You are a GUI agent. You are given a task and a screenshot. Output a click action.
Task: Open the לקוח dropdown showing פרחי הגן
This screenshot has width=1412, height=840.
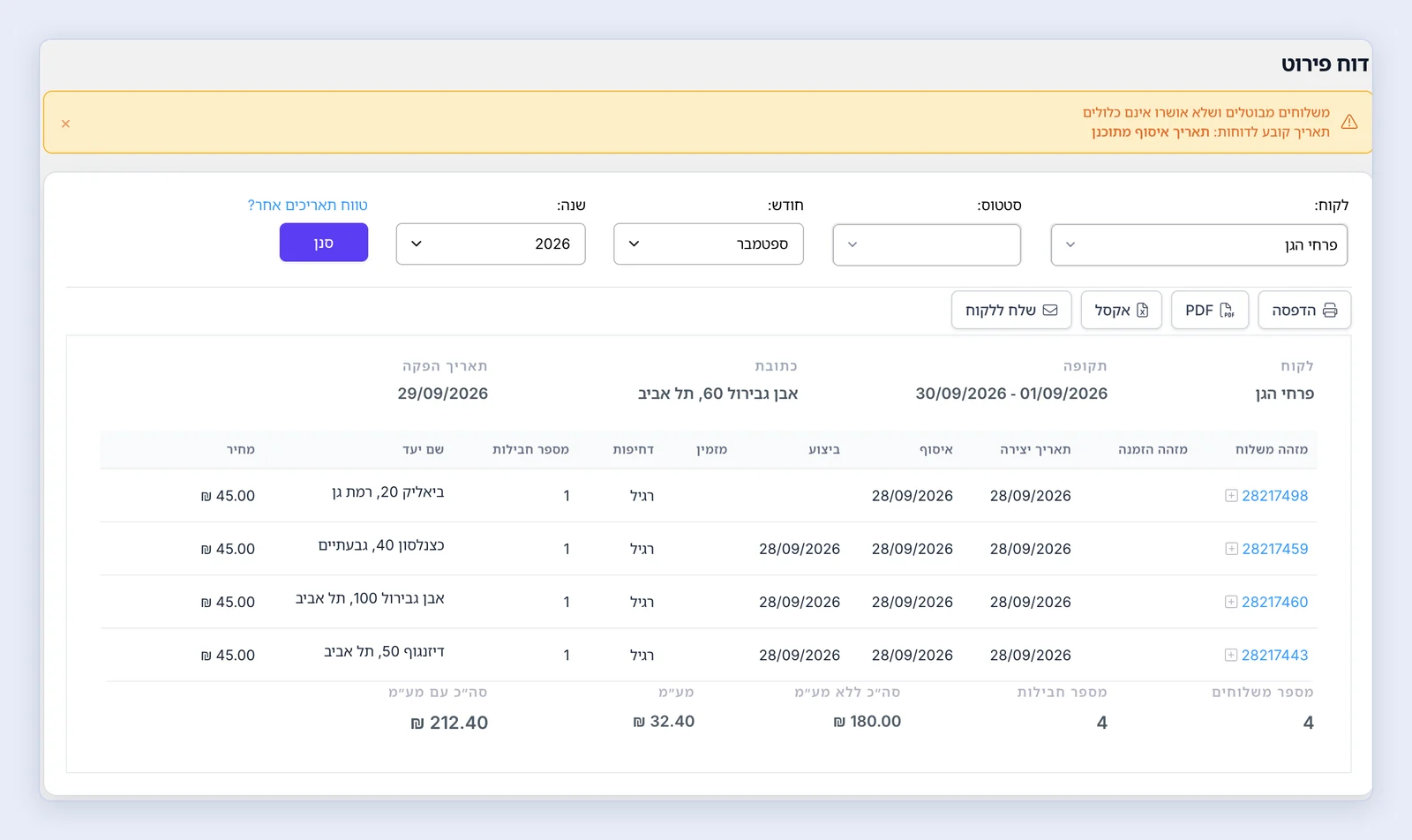click(x=1199, y=244)
